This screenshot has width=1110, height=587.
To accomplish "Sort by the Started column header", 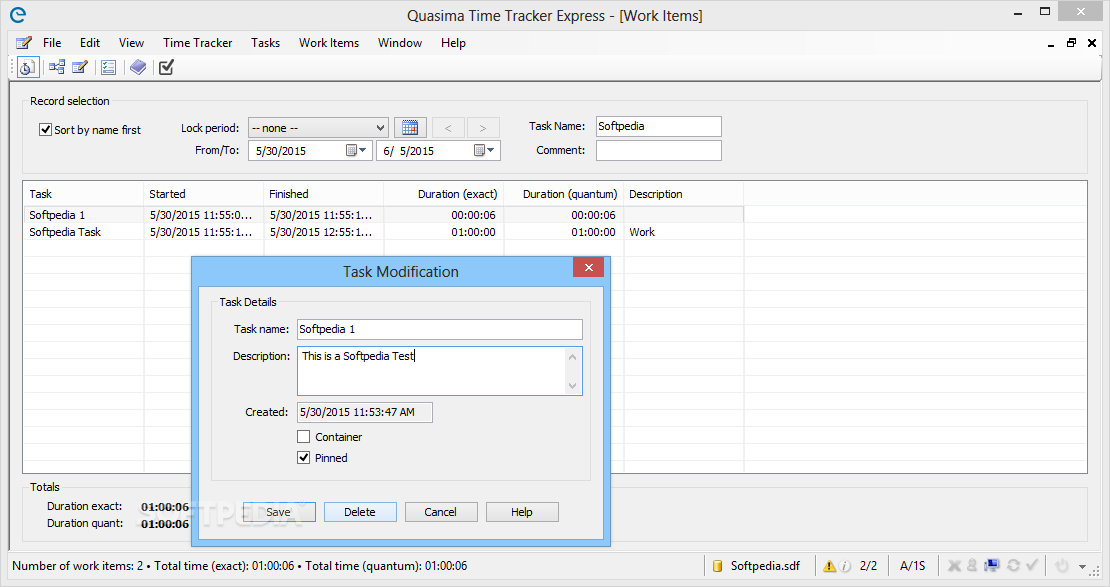I will pyautogui.click(x=203, y=194).
